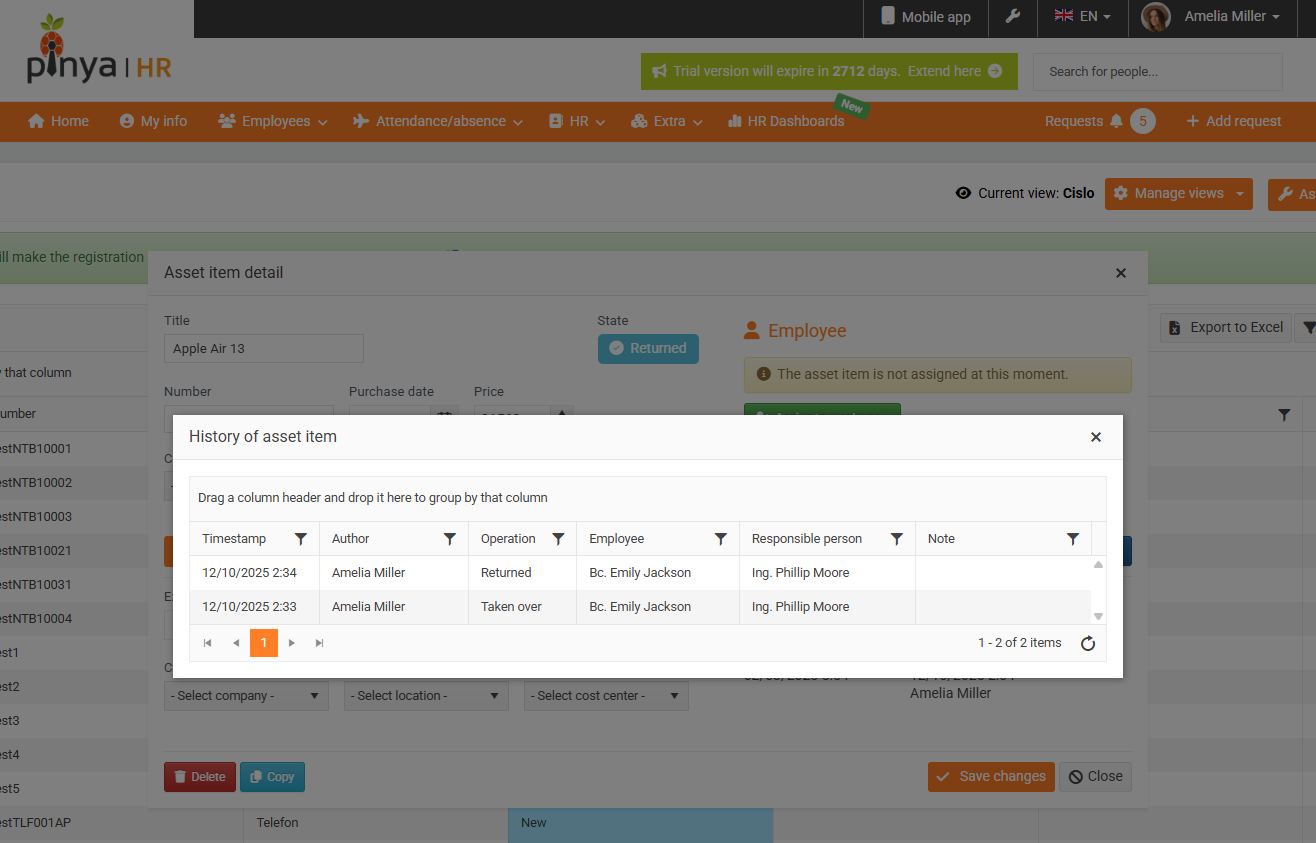Open HR Dashboards
Image resolution: width=1316 pixels, height=843 pixels.
(786, 121)
